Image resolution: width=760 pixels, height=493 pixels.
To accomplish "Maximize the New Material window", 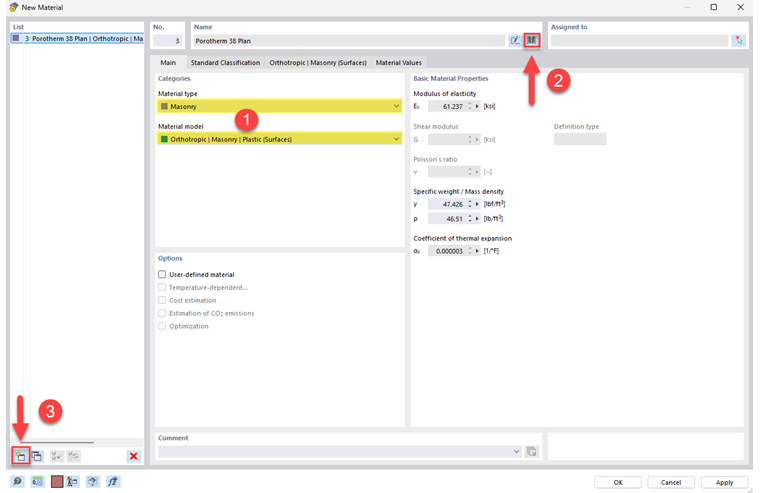I will tap(713, 7).
